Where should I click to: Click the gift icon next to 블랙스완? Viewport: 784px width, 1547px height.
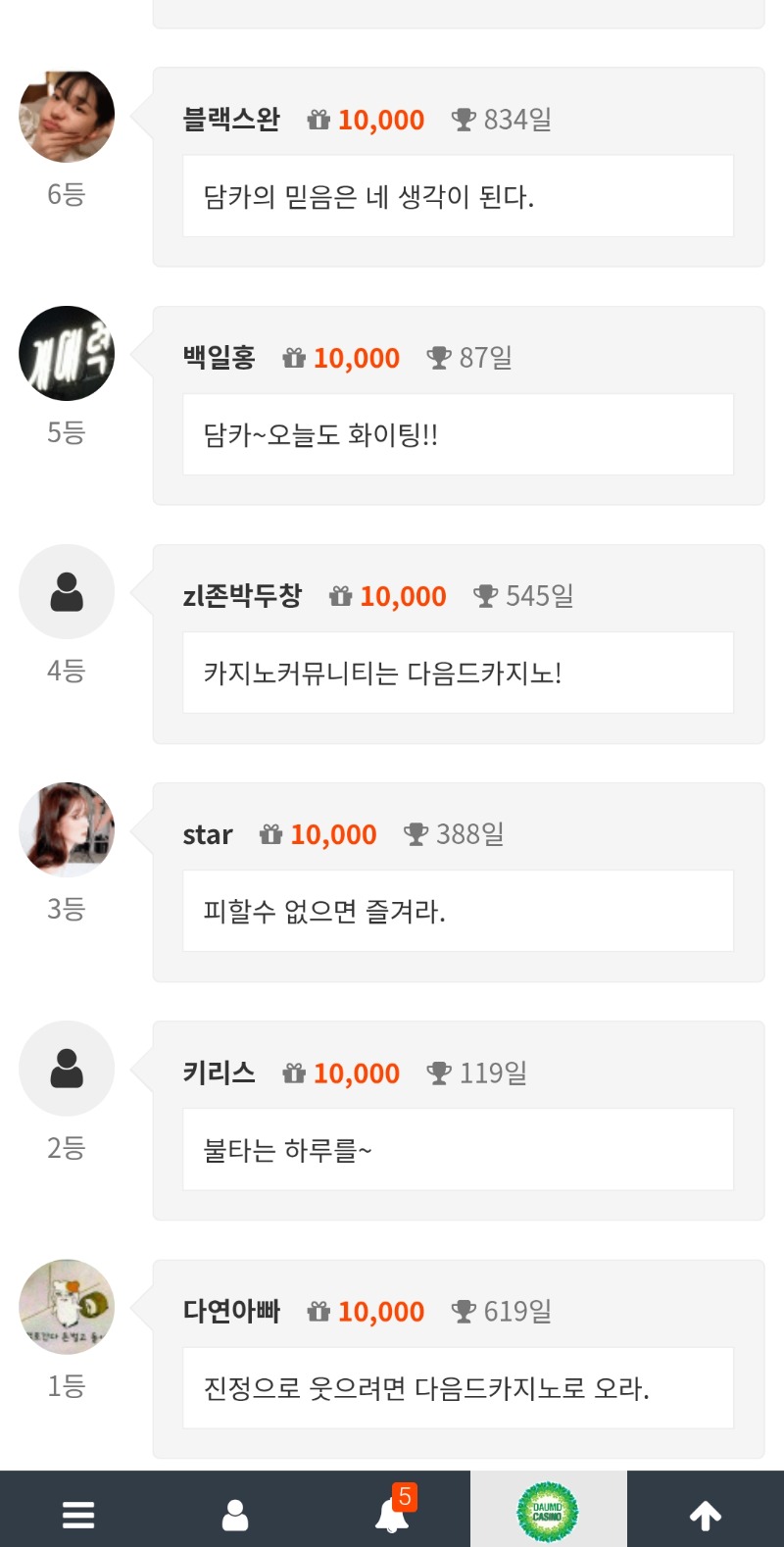pyautogui.click(x=318, y=120)
